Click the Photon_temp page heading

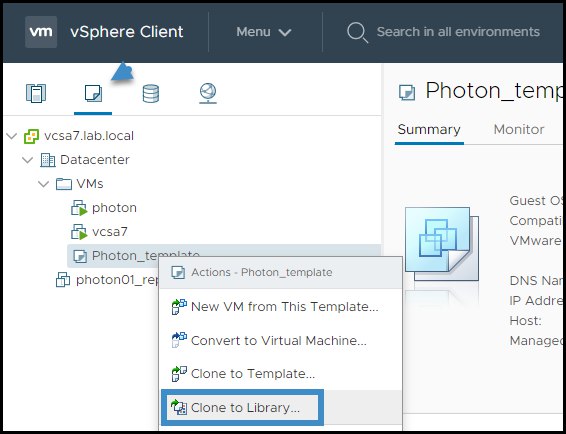click(494, 91)
